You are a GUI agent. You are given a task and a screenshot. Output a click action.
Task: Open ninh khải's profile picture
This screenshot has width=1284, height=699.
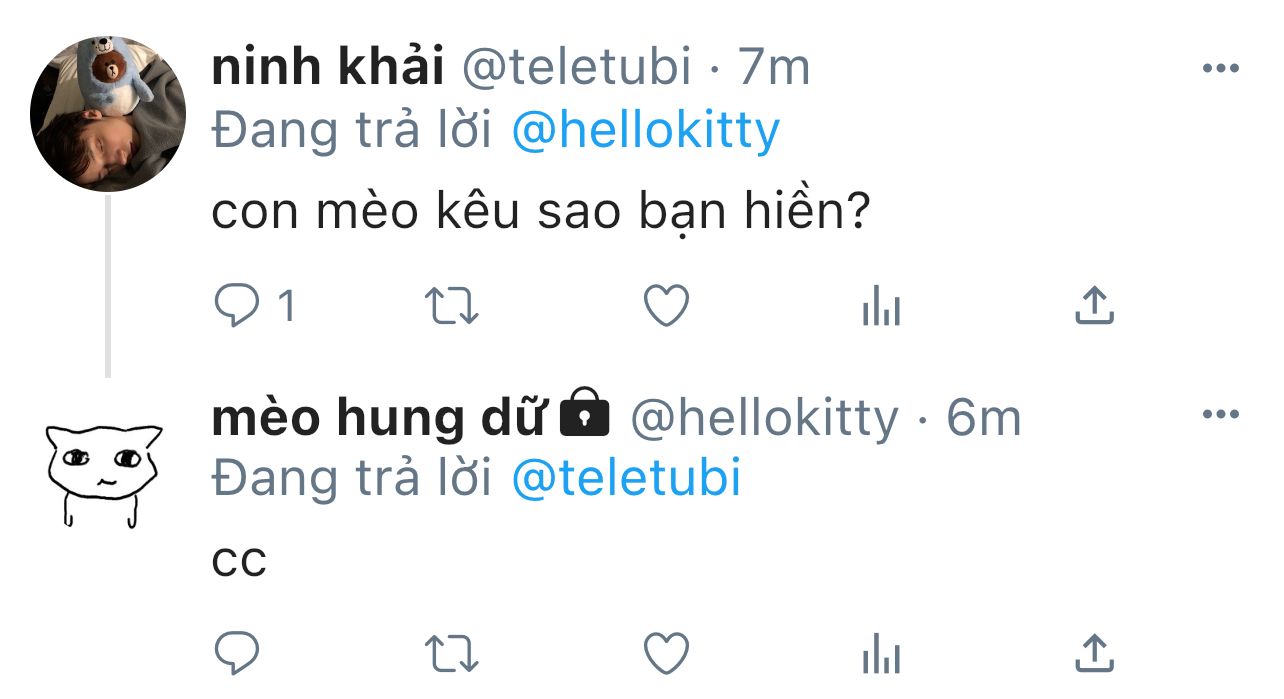click(x=108, y=113)
